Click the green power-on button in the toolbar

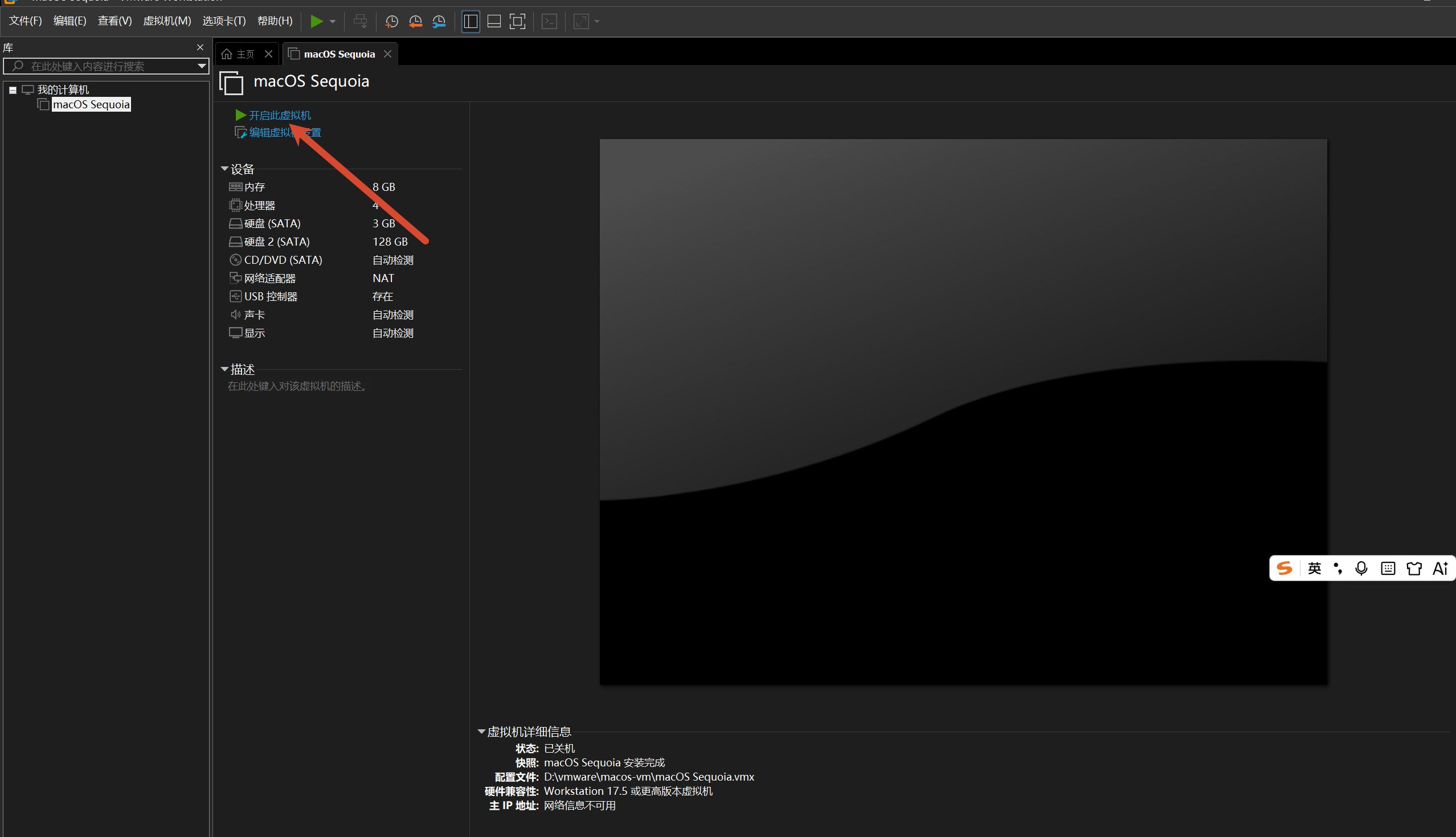tap(317, 21)
